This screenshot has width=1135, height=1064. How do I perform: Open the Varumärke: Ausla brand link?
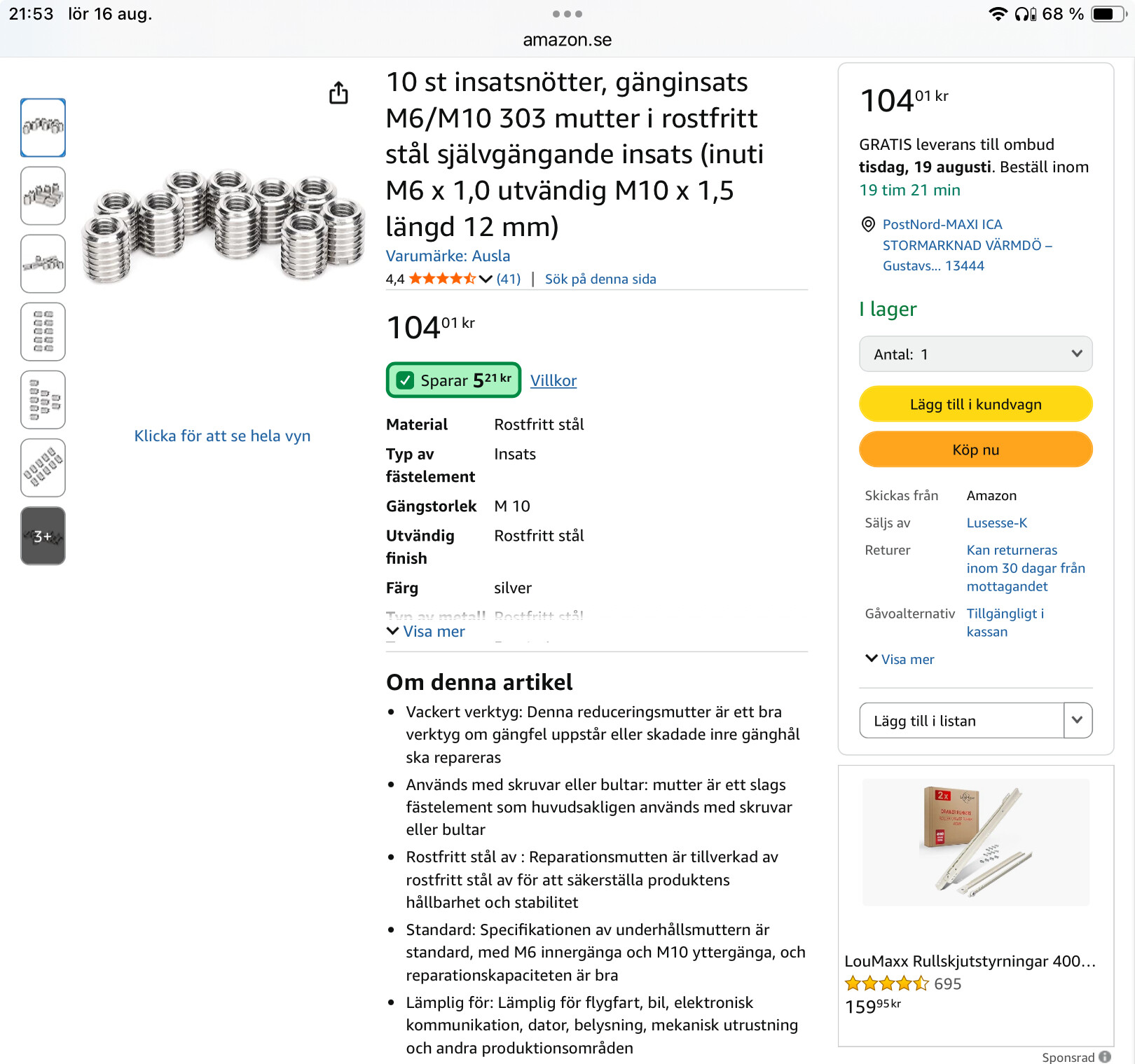(448, 256)
